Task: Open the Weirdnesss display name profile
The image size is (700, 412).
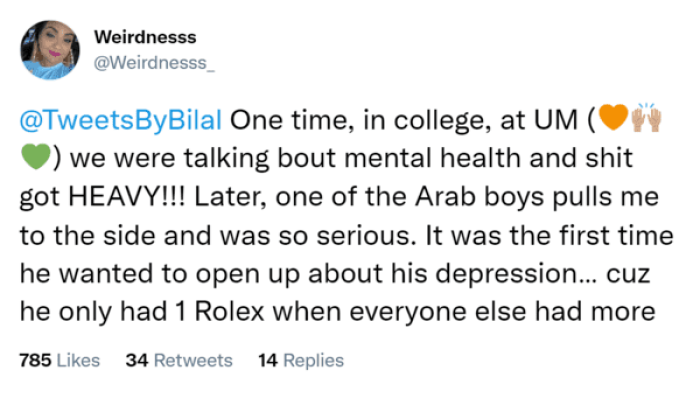Action: (x=145, y=38)
